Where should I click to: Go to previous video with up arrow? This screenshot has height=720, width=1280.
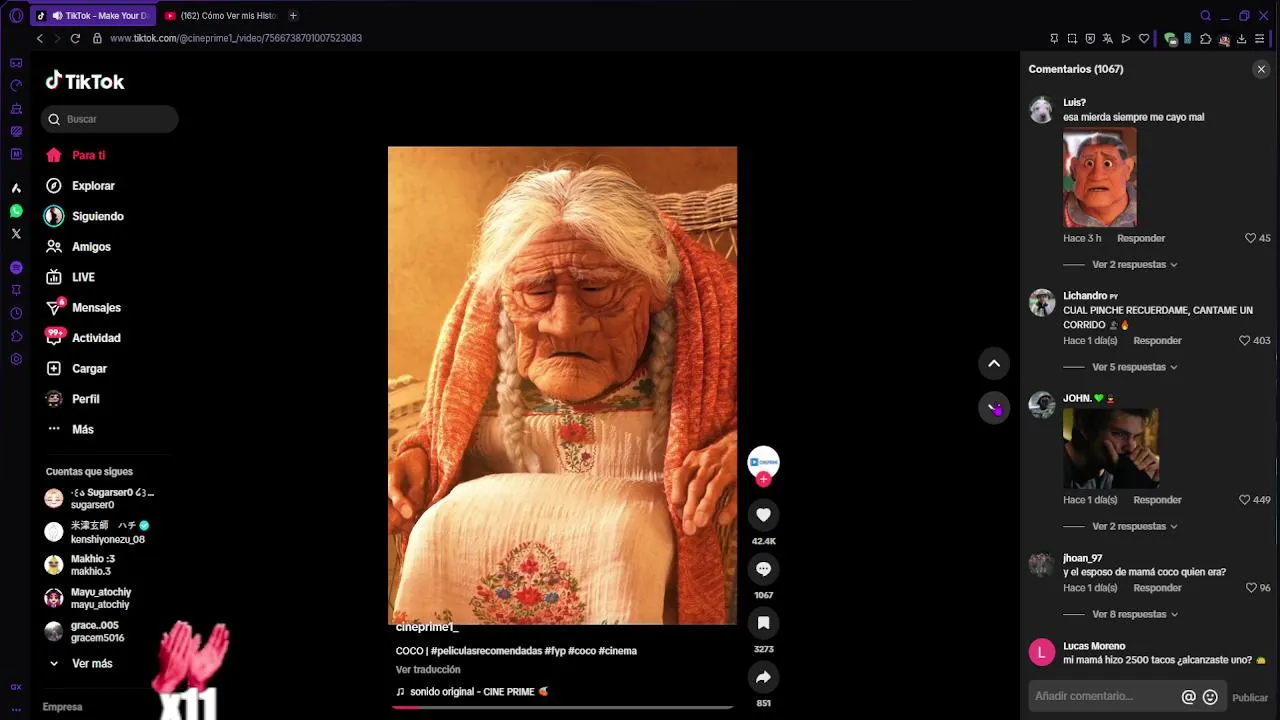(994, 363)
